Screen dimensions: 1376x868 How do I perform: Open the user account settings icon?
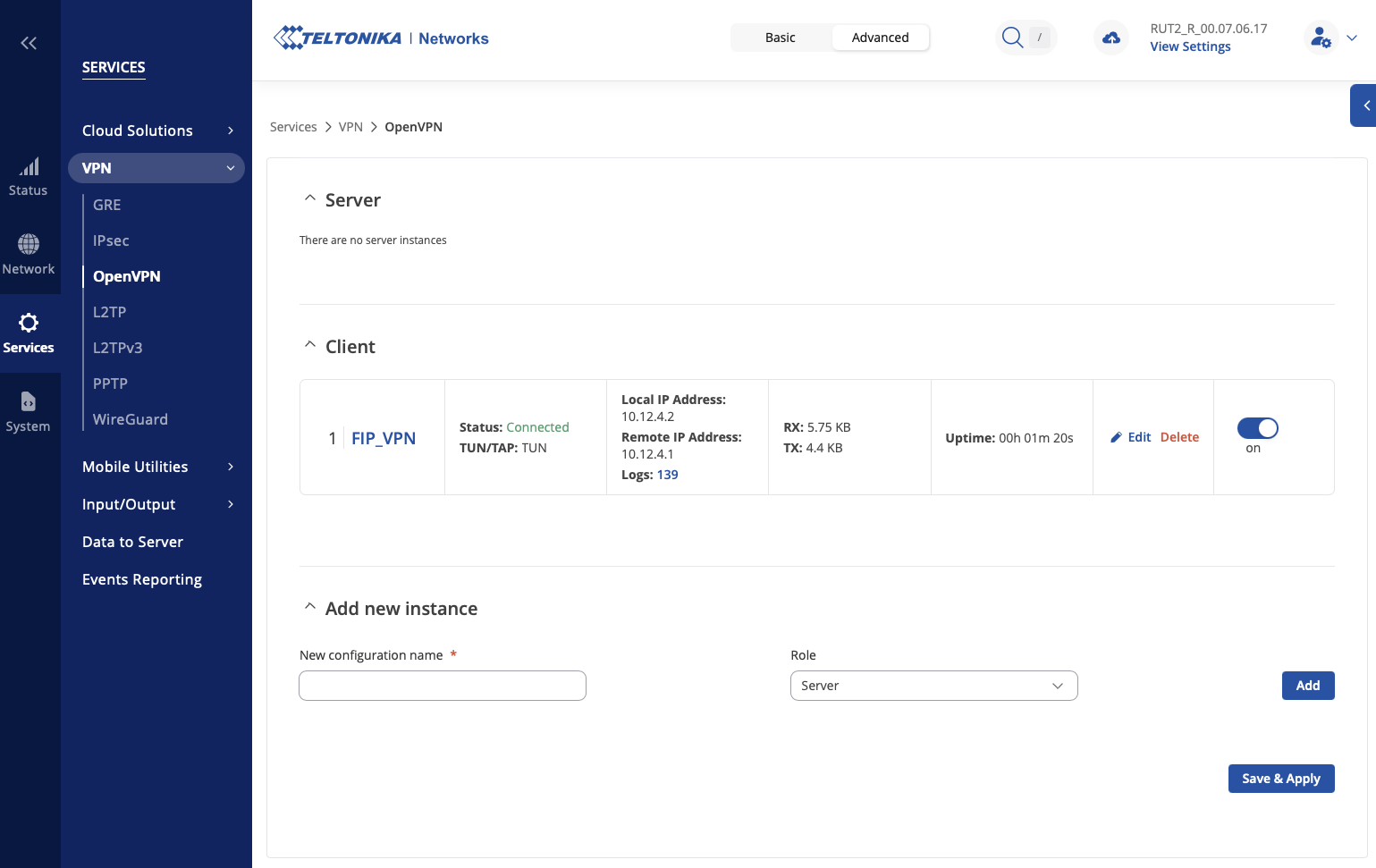point(1321,38)
